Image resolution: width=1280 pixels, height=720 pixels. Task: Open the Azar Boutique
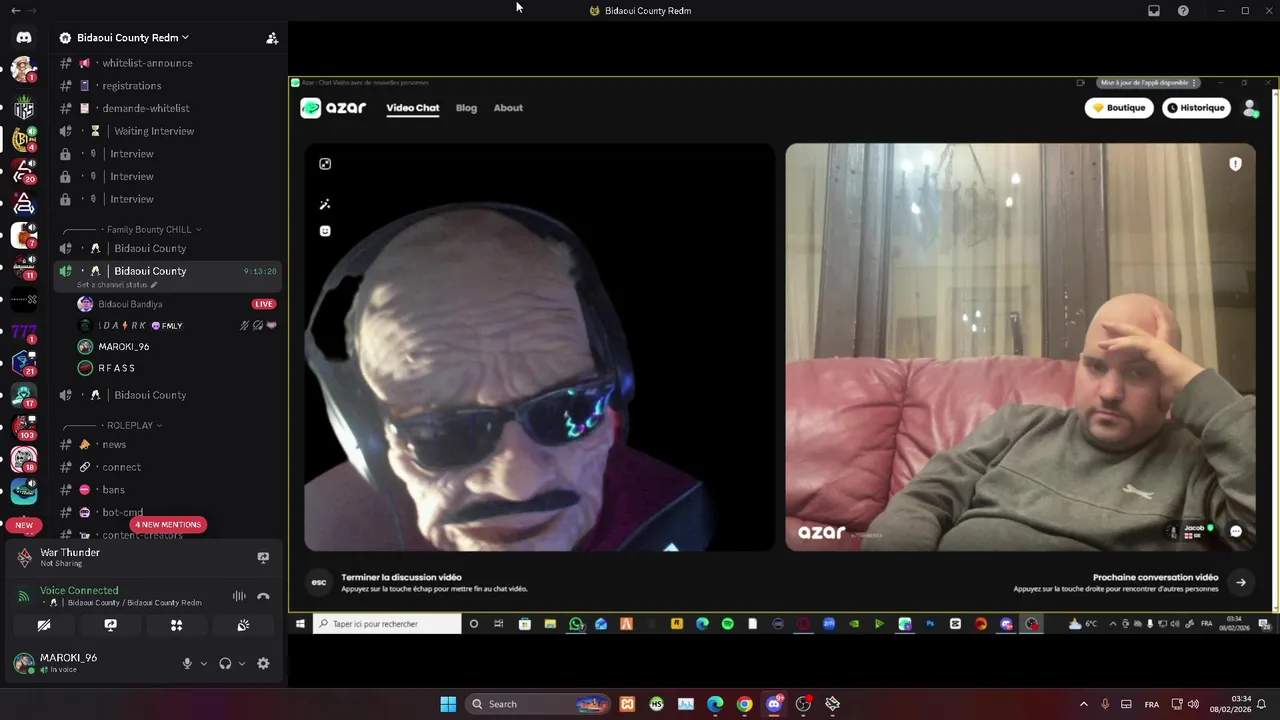coord(1119,108)
